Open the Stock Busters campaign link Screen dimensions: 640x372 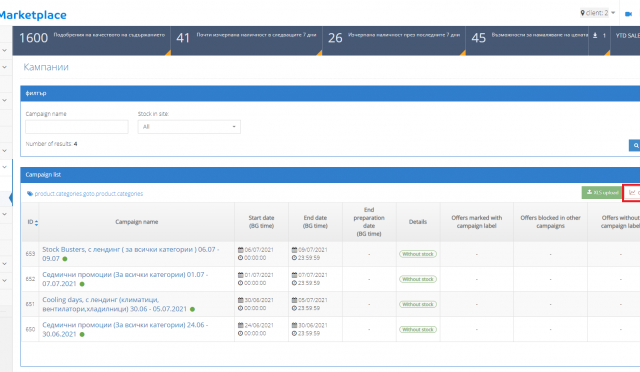click(x=131, y=254)
